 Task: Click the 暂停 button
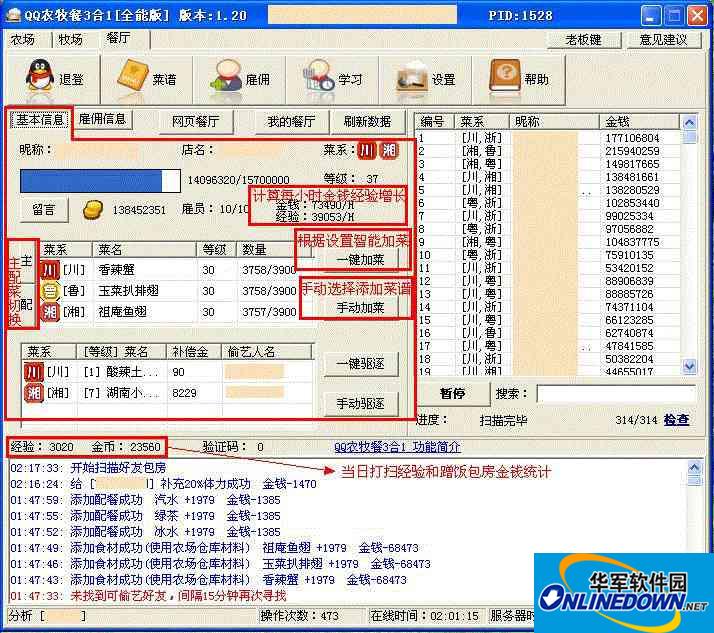tap(452, 393)
